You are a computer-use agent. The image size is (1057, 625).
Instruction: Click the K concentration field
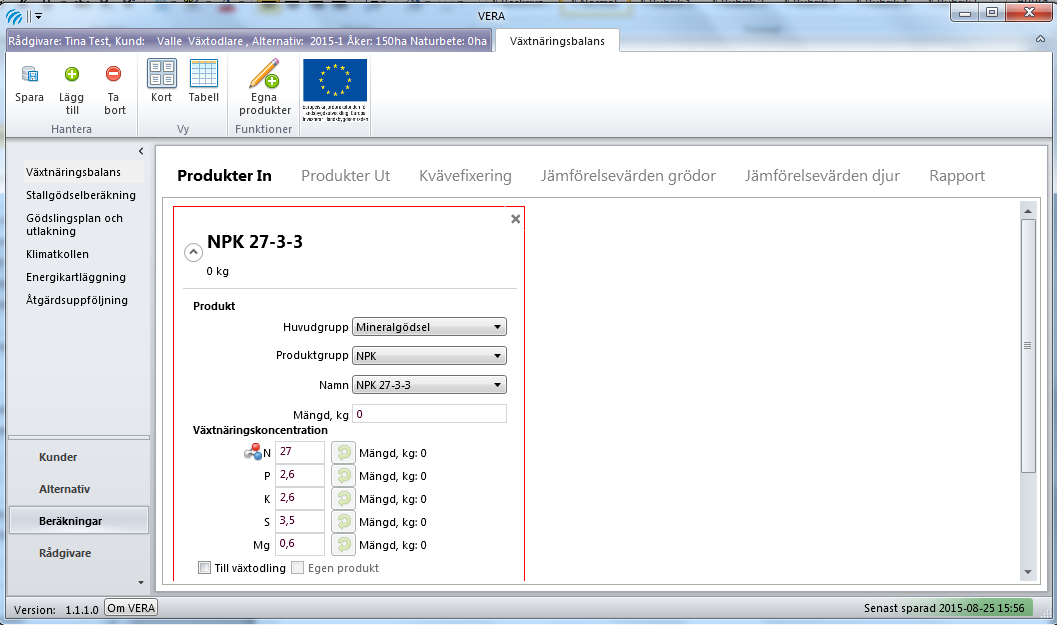[300, 498]
